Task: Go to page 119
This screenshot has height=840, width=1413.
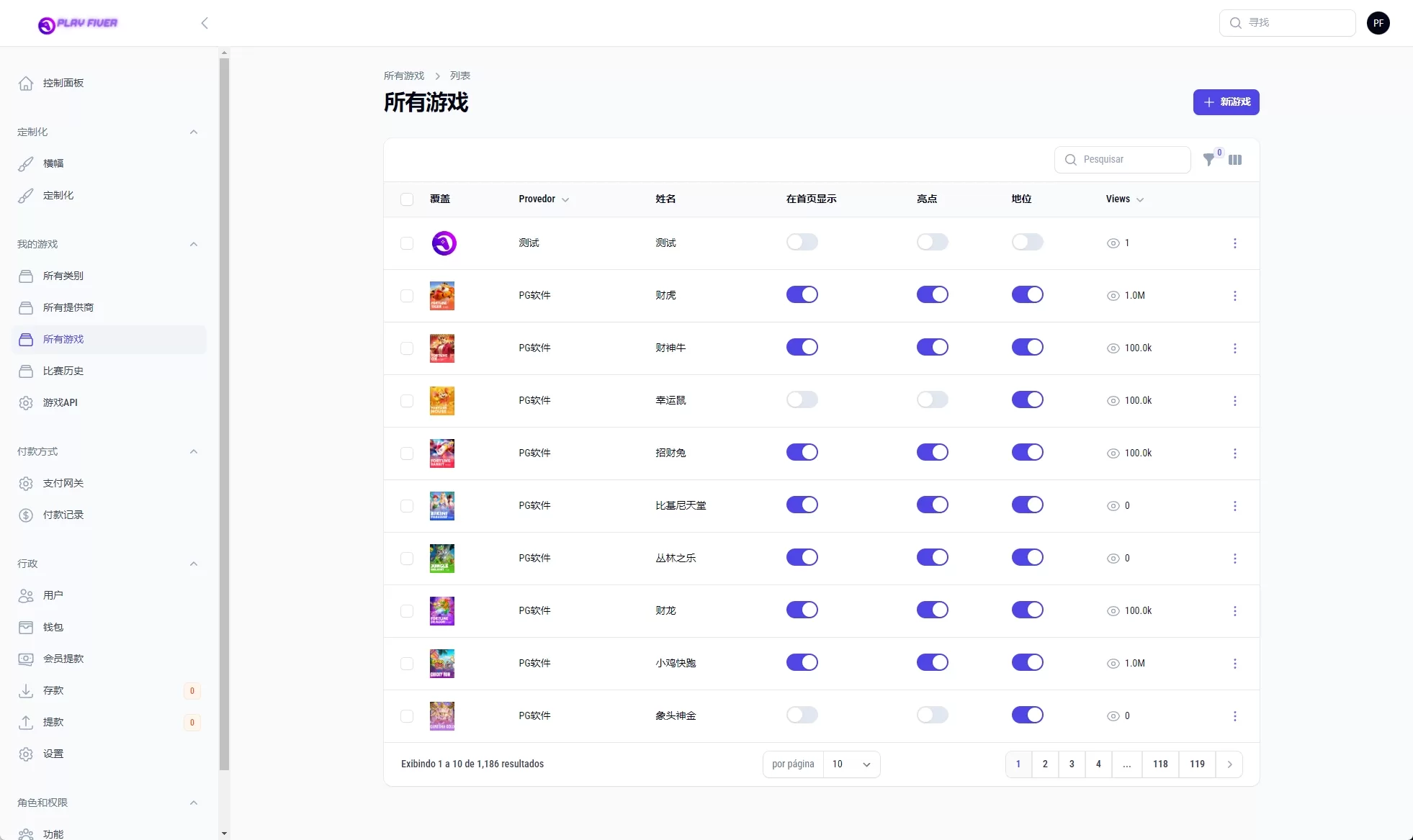Action: coord(1197,764)
